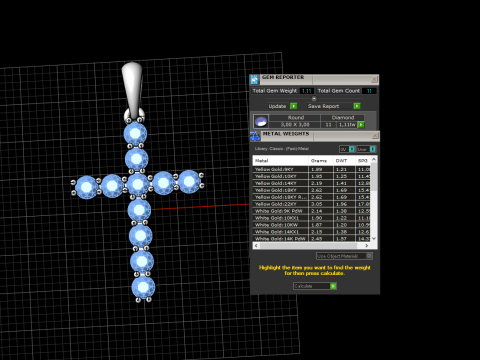Click the green arrow next to 1,11tw
Screen dimensions: 480x360
coord(361,125)
